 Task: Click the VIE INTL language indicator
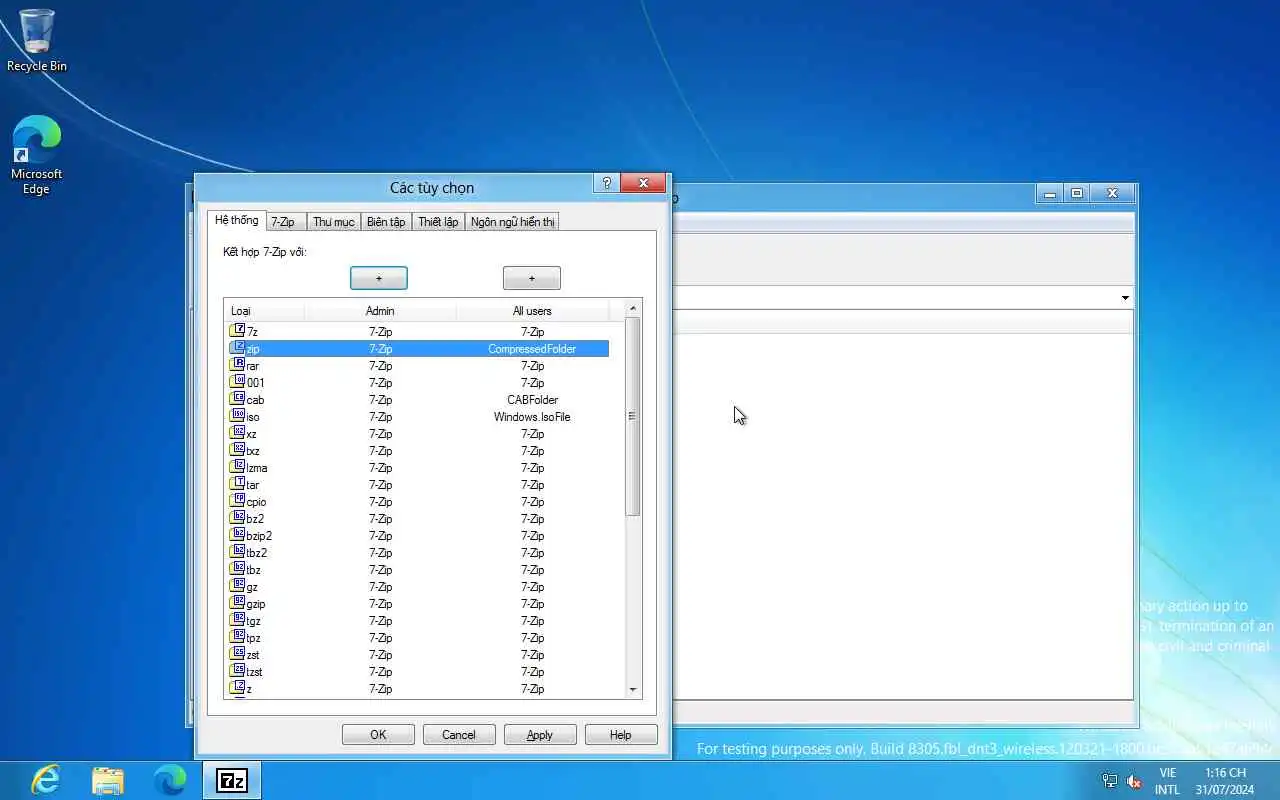[1167, 781]
